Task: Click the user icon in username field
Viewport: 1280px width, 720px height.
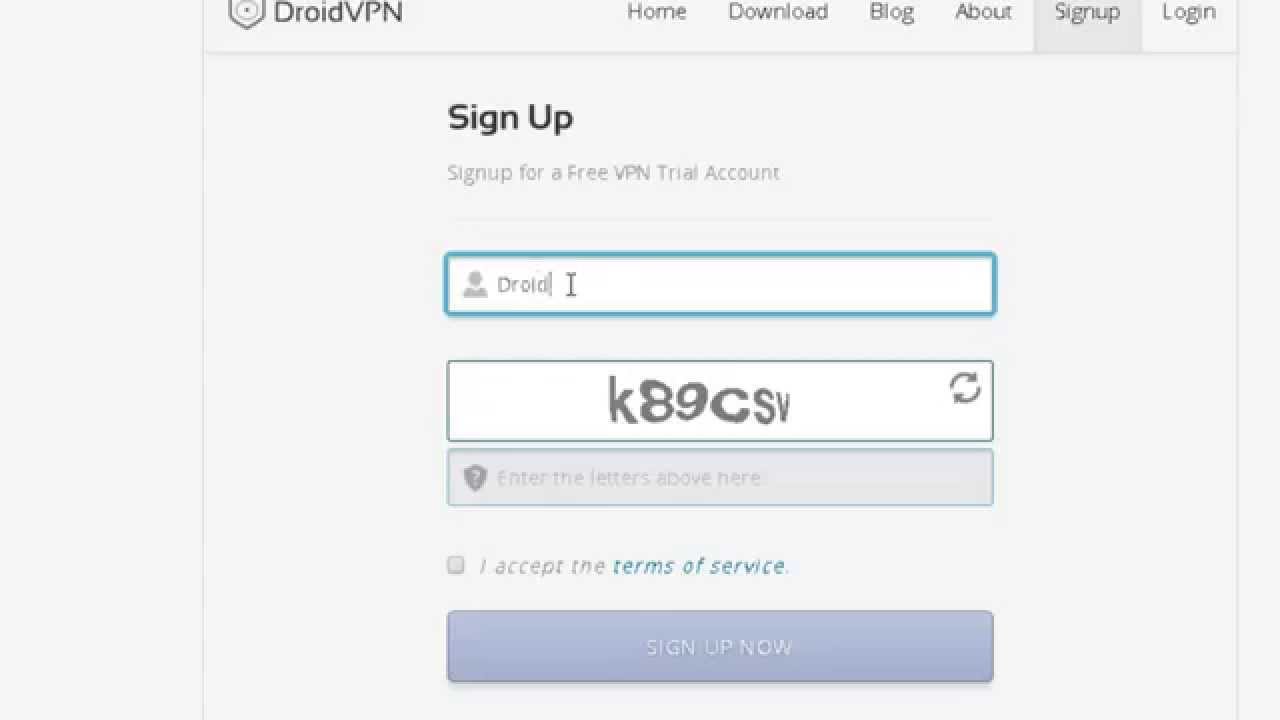Action: [474, 284]
